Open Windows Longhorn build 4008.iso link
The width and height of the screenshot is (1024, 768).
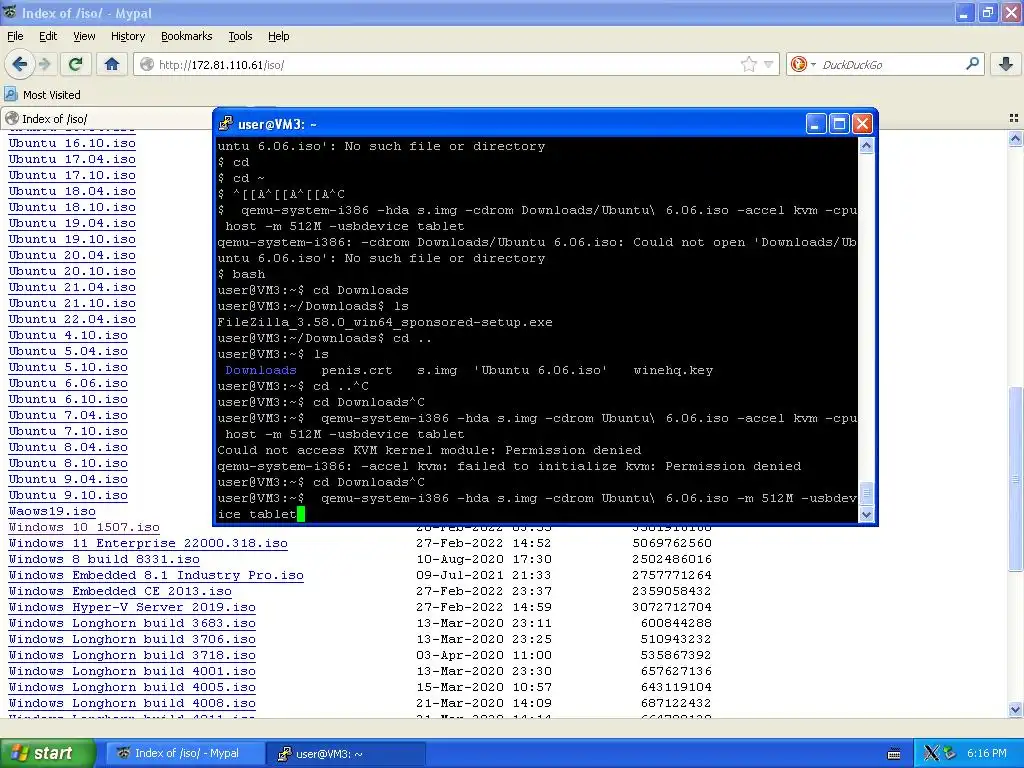tap(132, 703)
